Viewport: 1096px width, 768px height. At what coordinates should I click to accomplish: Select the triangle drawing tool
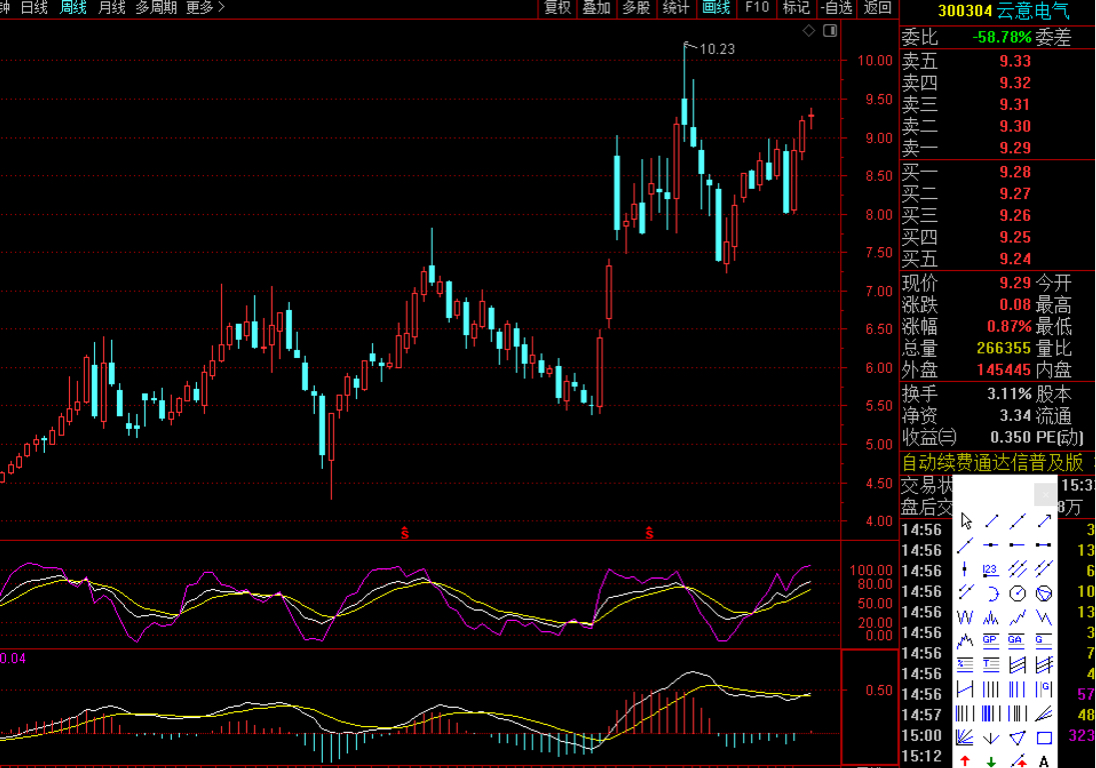tap(1018, 737)
